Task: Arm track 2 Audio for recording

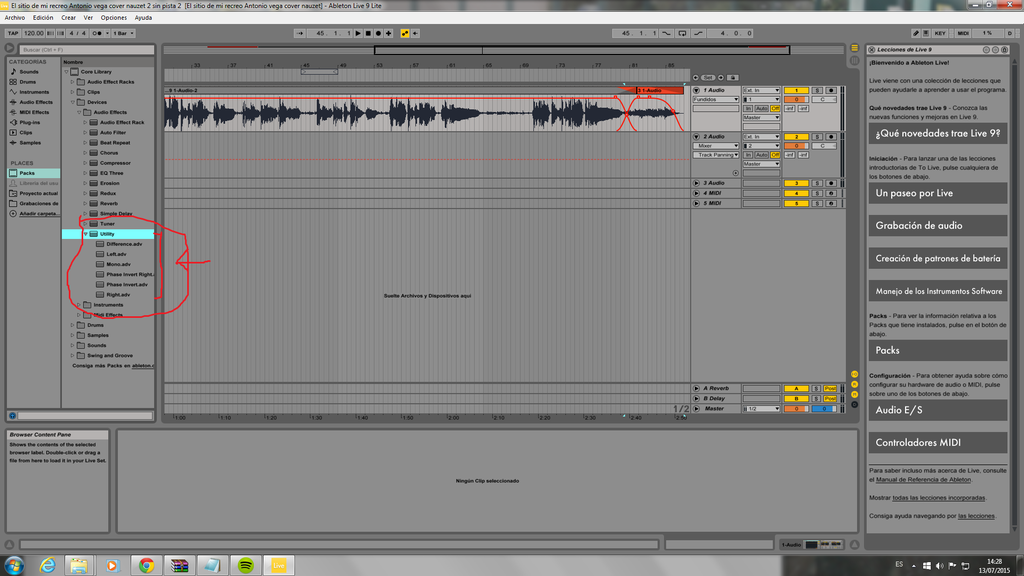Action: (x=830, y=136)
